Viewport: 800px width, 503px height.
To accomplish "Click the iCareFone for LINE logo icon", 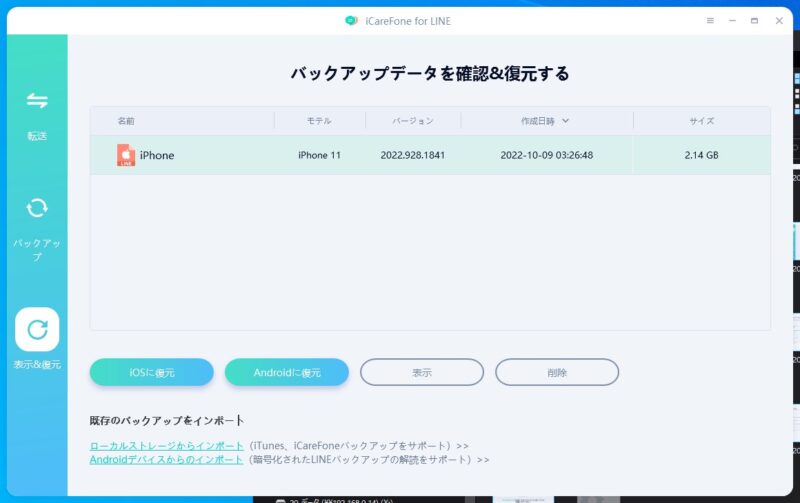I will click(x=352, y=21).
